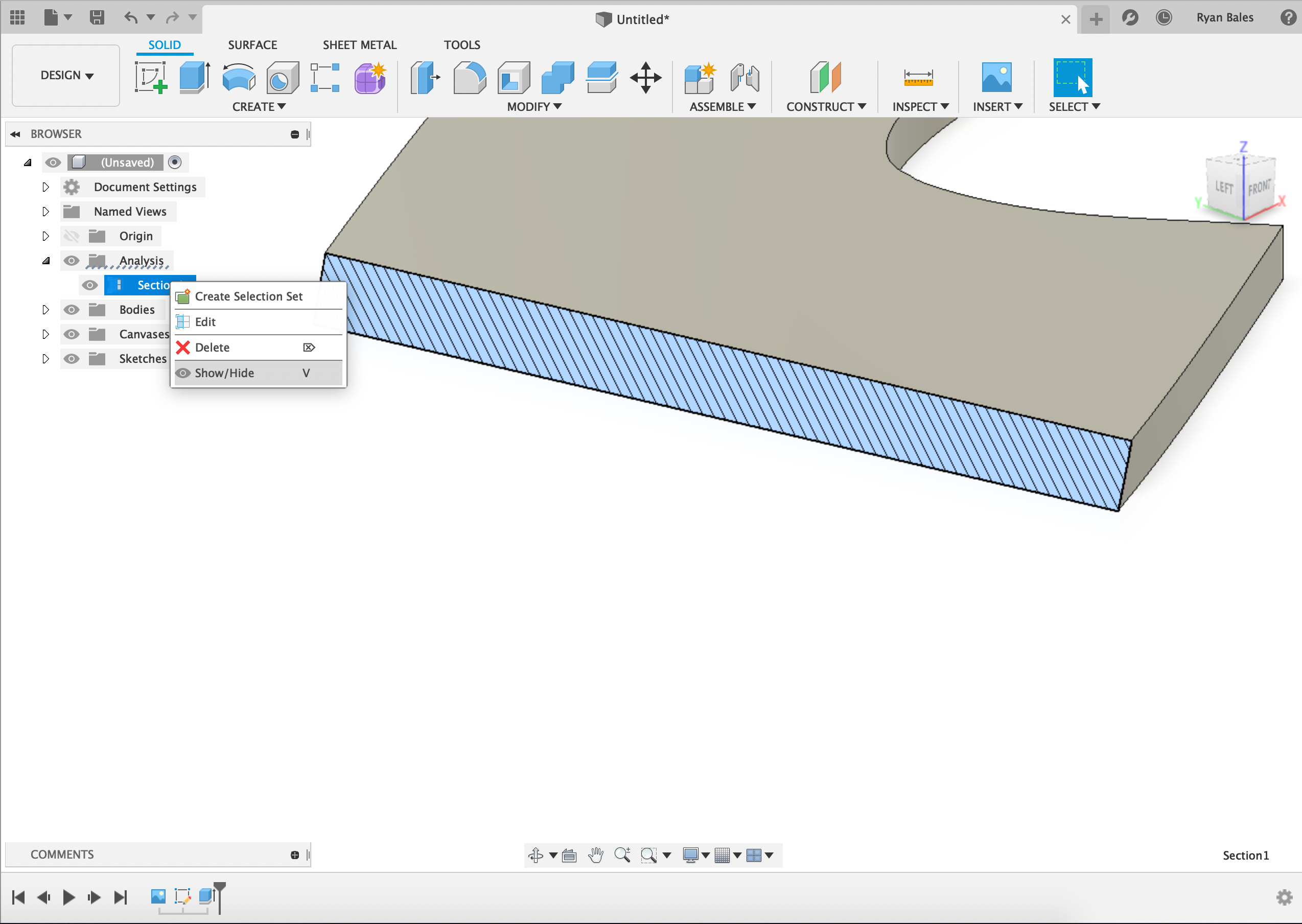The image size is (1302, 924).
Task: Open the INSPECT dropdown menu
Action: [920, 107]
